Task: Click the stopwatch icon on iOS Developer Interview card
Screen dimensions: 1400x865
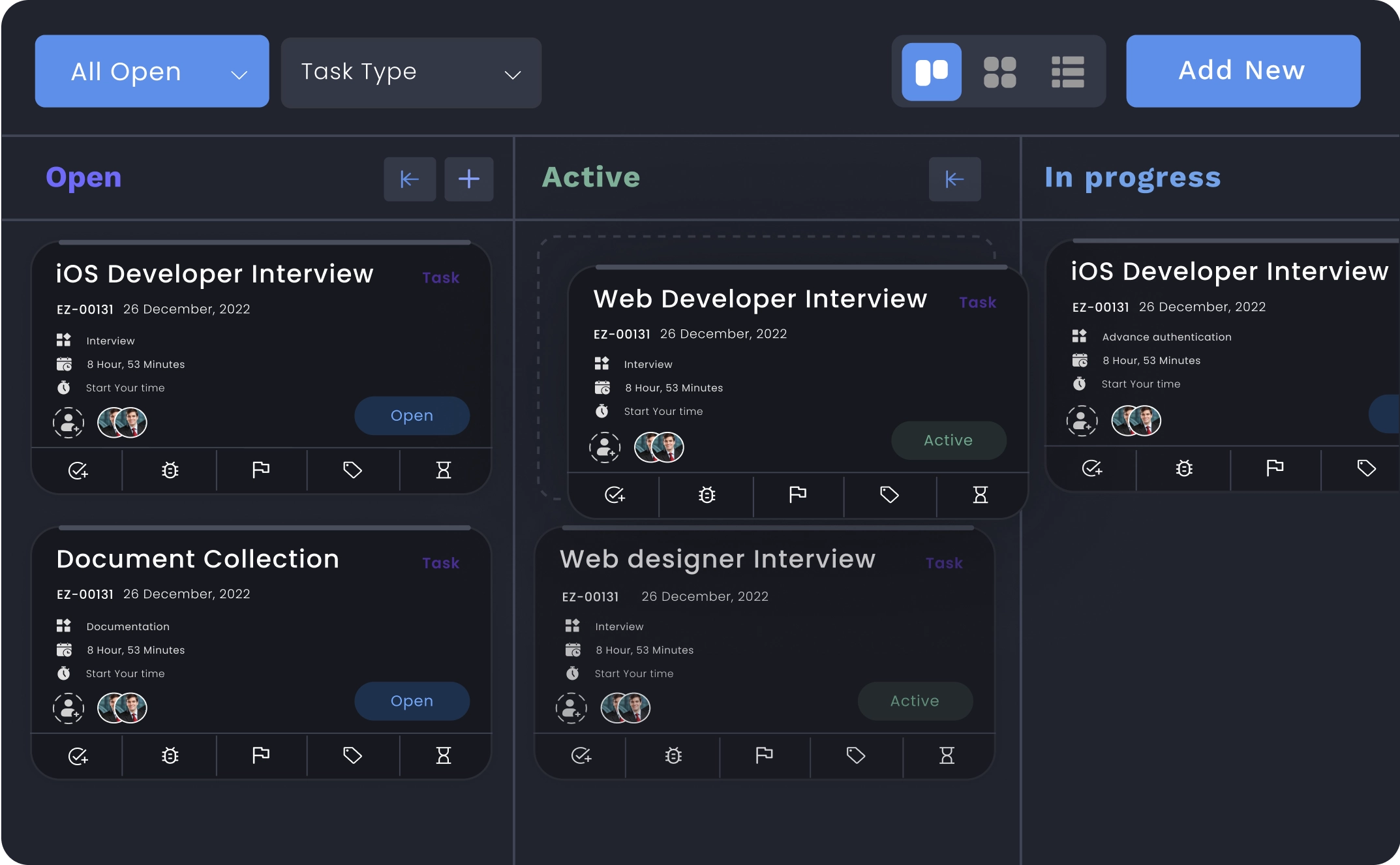Action: pos(65,387)
